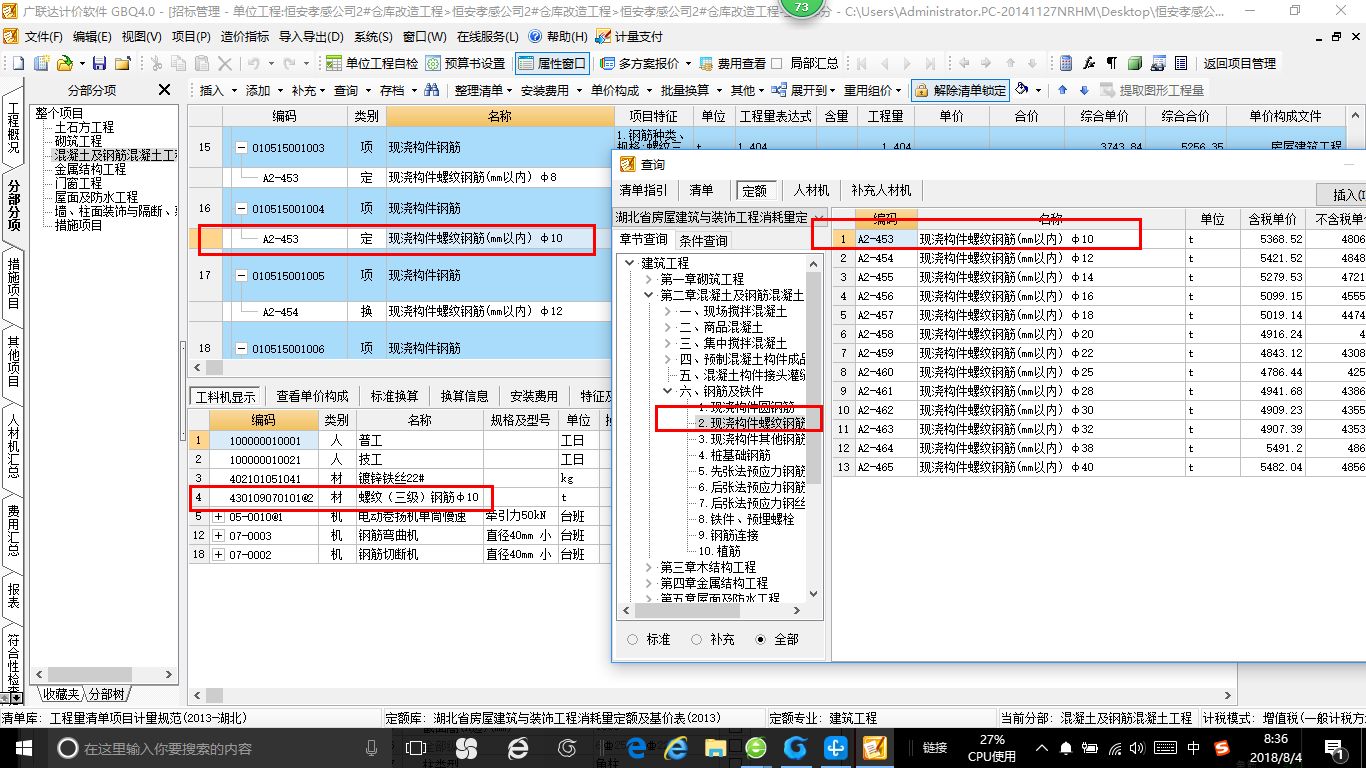Viewport: 1366px width, 768px height.
Task: Click the binoculars find icon
Action: point(432,90)
